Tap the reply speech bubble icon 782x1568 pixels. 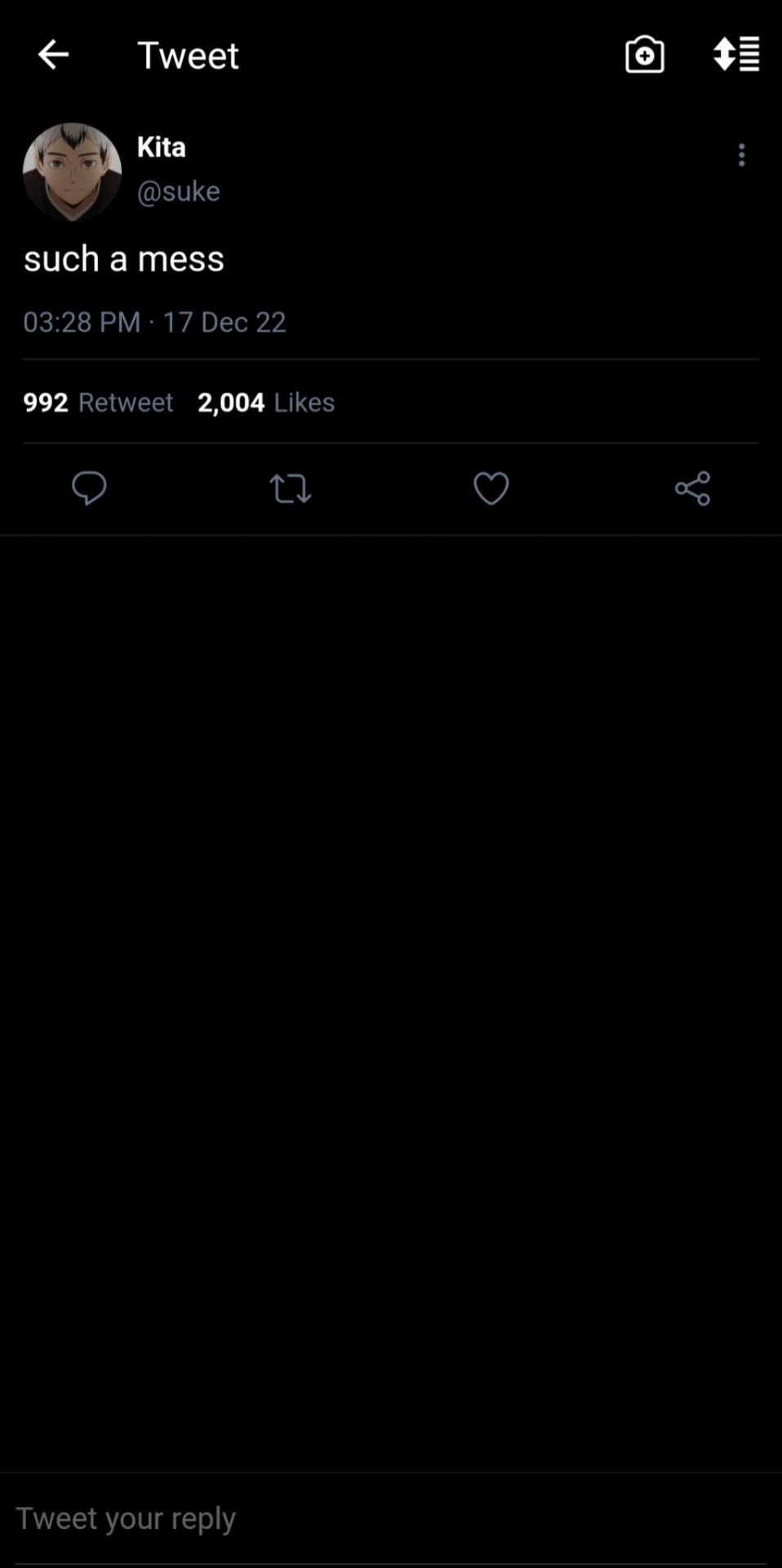tap(89, 488)
